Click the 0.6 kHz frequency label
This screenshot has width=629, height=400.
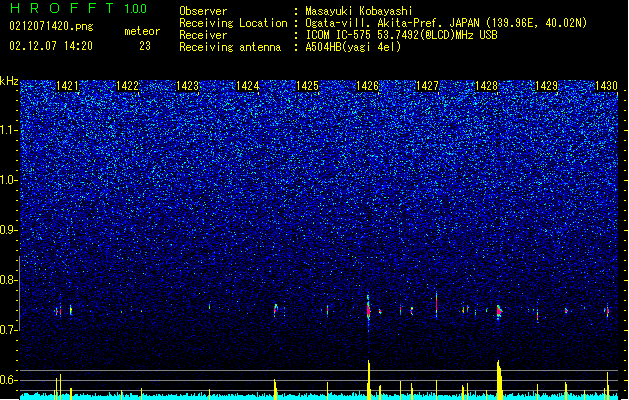[8, 380]
